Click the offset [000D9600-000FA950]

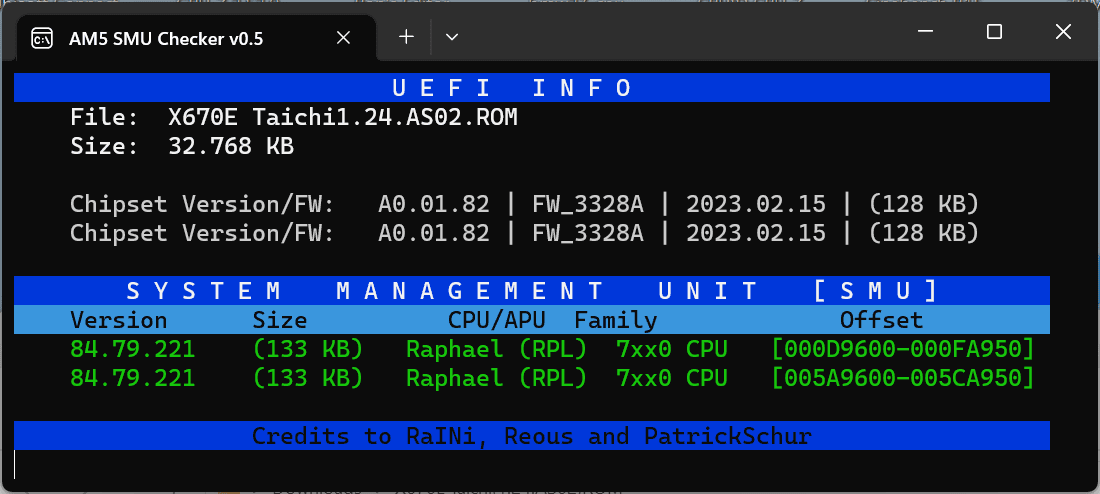click(903, 350)
